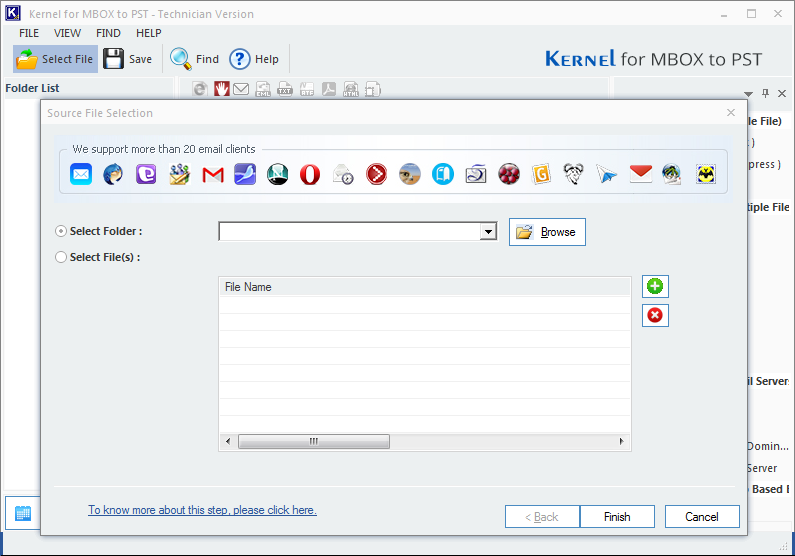
Task: Click the green plus add file icon
Action: (655, 286)
